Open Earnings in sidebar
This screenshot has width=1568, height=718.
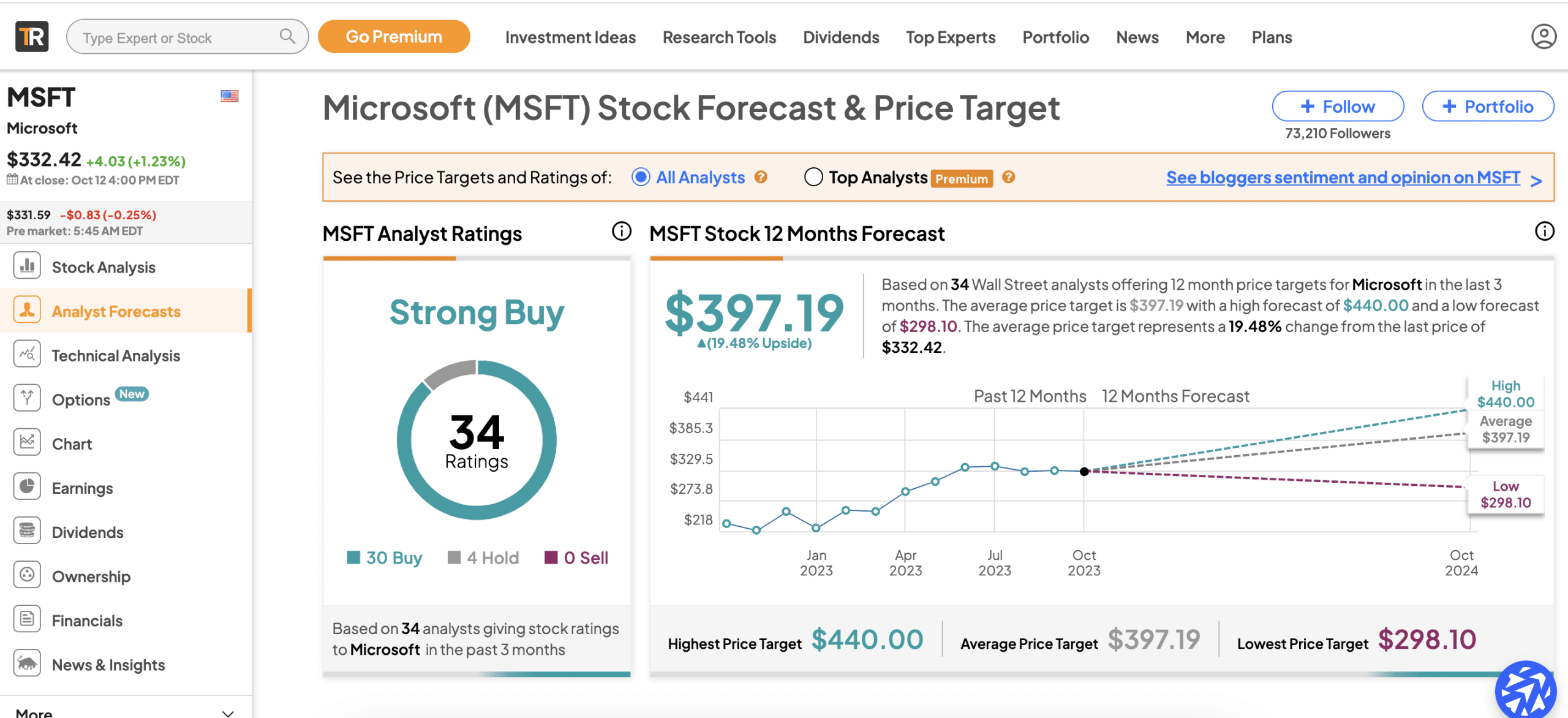(x=82, y=488)
